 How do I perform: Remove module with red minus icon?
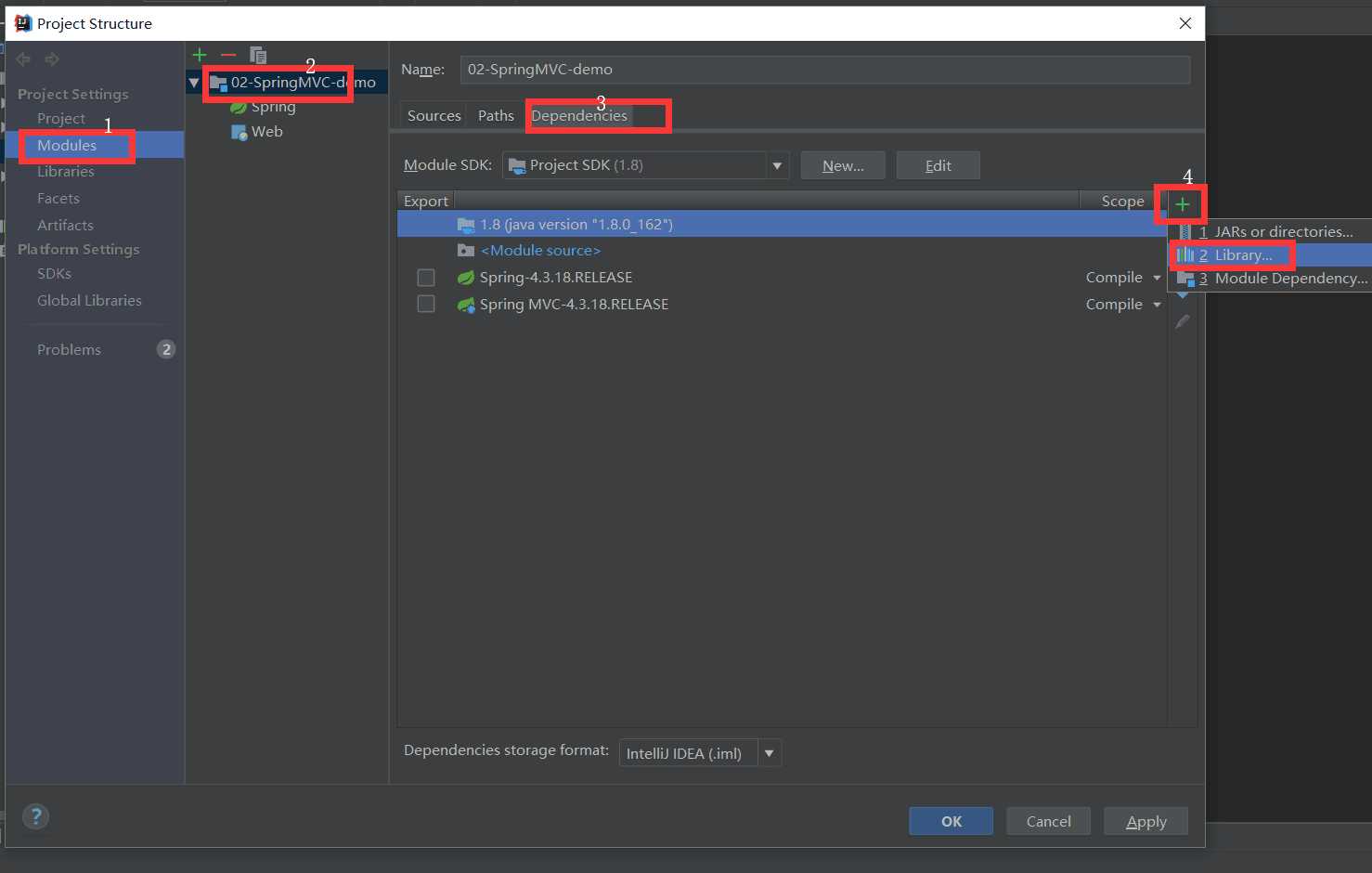coord(228,55)
